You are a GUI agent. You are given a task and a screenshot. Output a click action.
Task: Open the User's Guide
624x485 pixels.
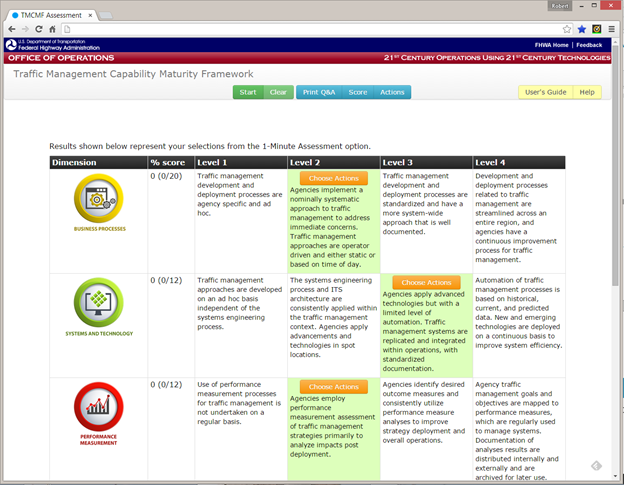(546, 92)
